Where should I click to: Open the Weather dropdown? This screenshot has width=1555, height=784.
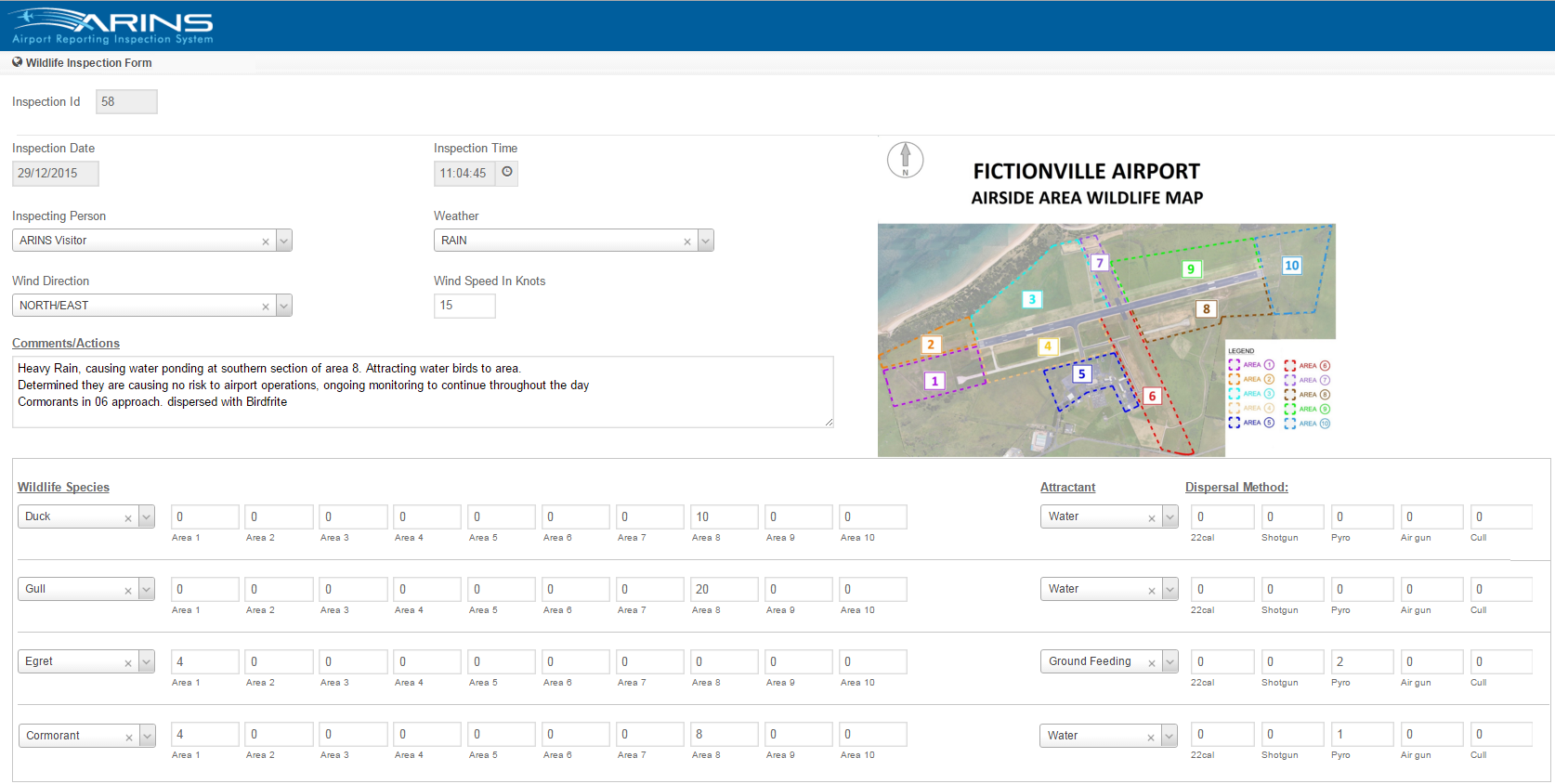pos(706,241)
